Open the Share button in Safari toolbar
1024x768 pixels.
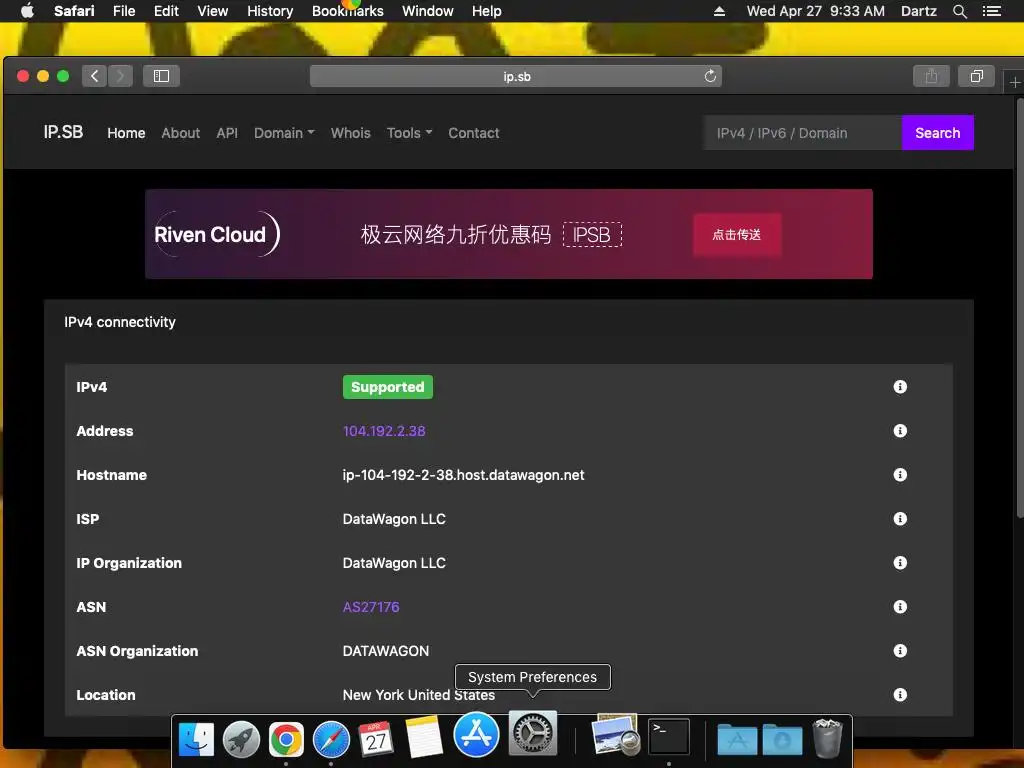coord(931,76)
